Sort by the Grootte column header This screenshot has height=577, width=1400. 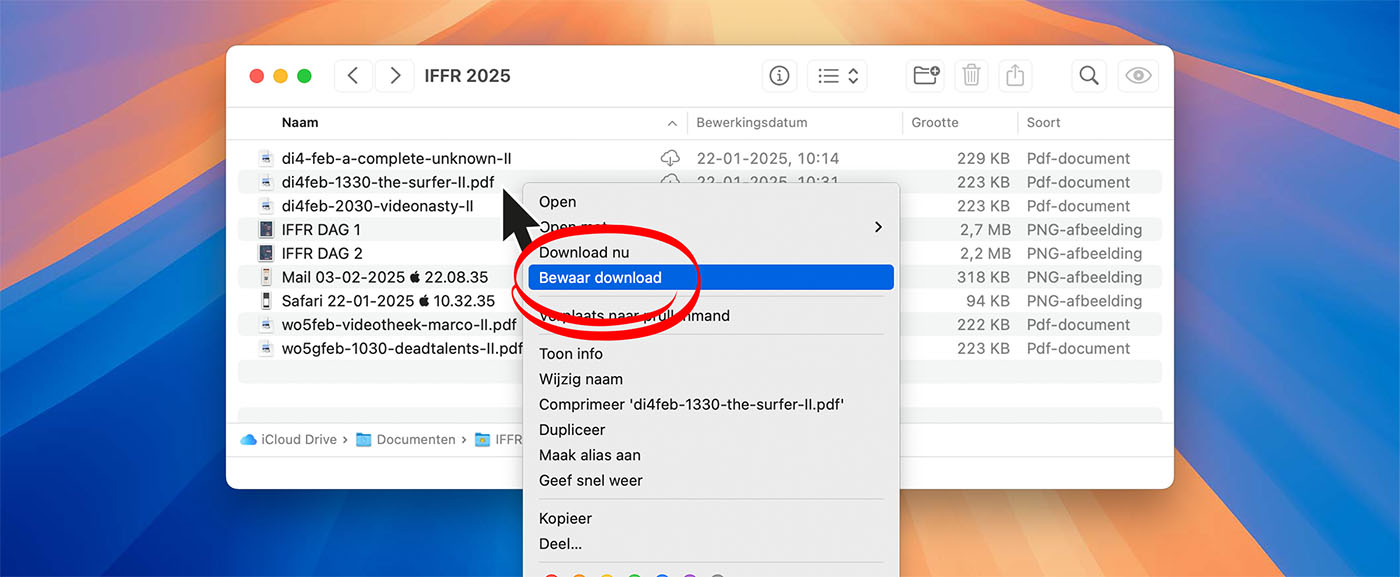tap(935, 123)
